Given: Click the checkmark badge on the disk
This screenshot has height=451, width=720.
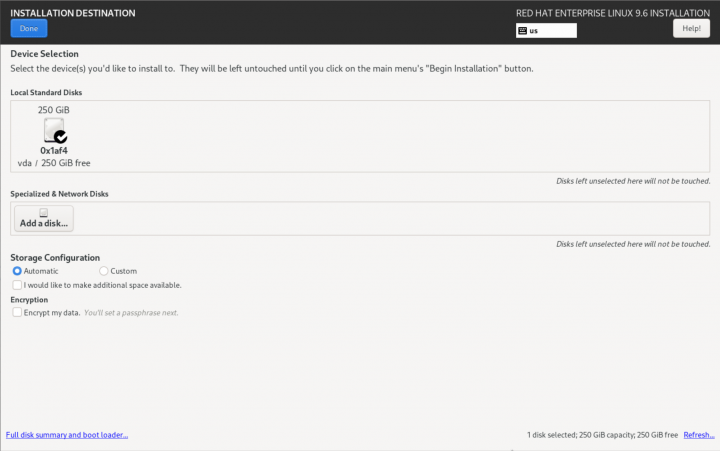Looking at the screenshot, I should point(60,137).
